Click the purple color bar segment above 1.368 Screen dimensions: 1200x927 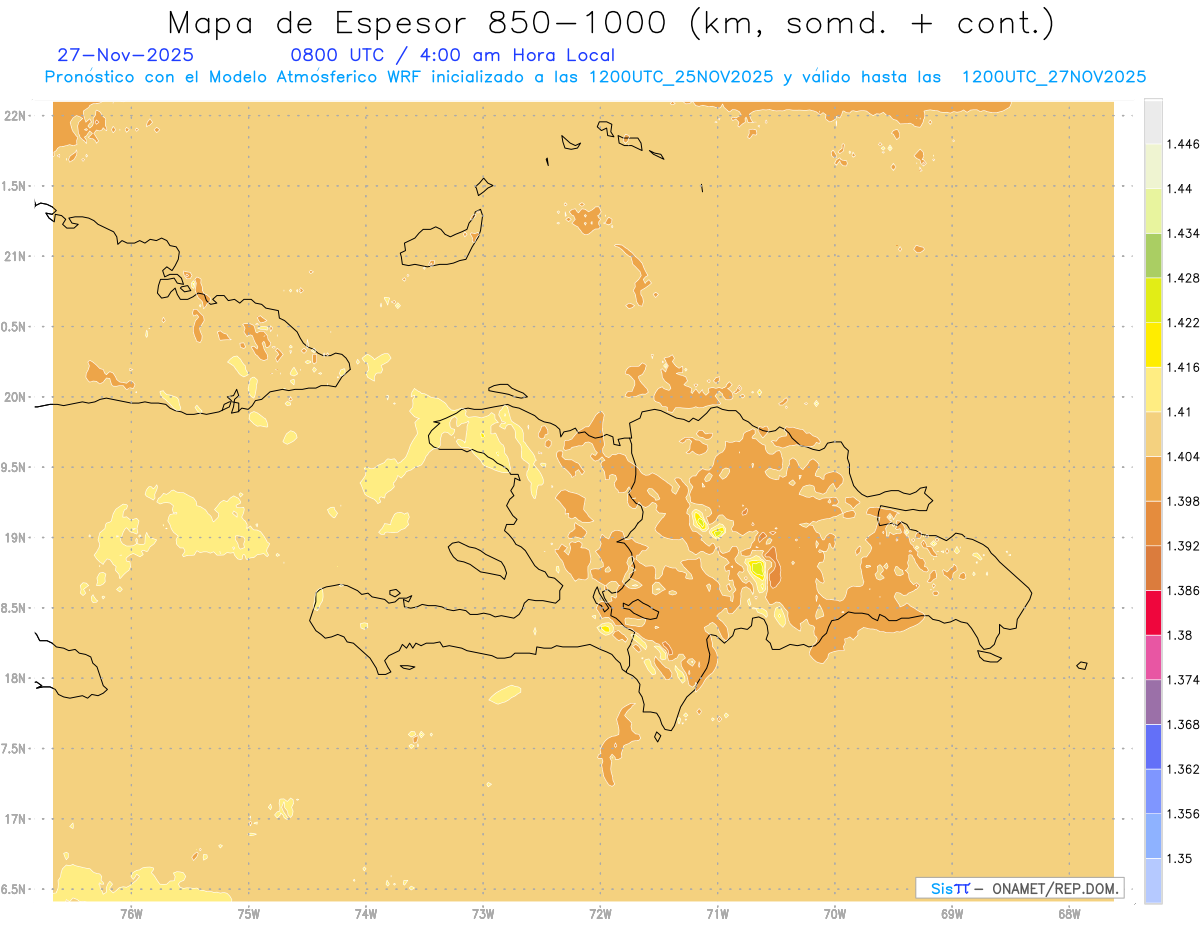(1153, 702)
